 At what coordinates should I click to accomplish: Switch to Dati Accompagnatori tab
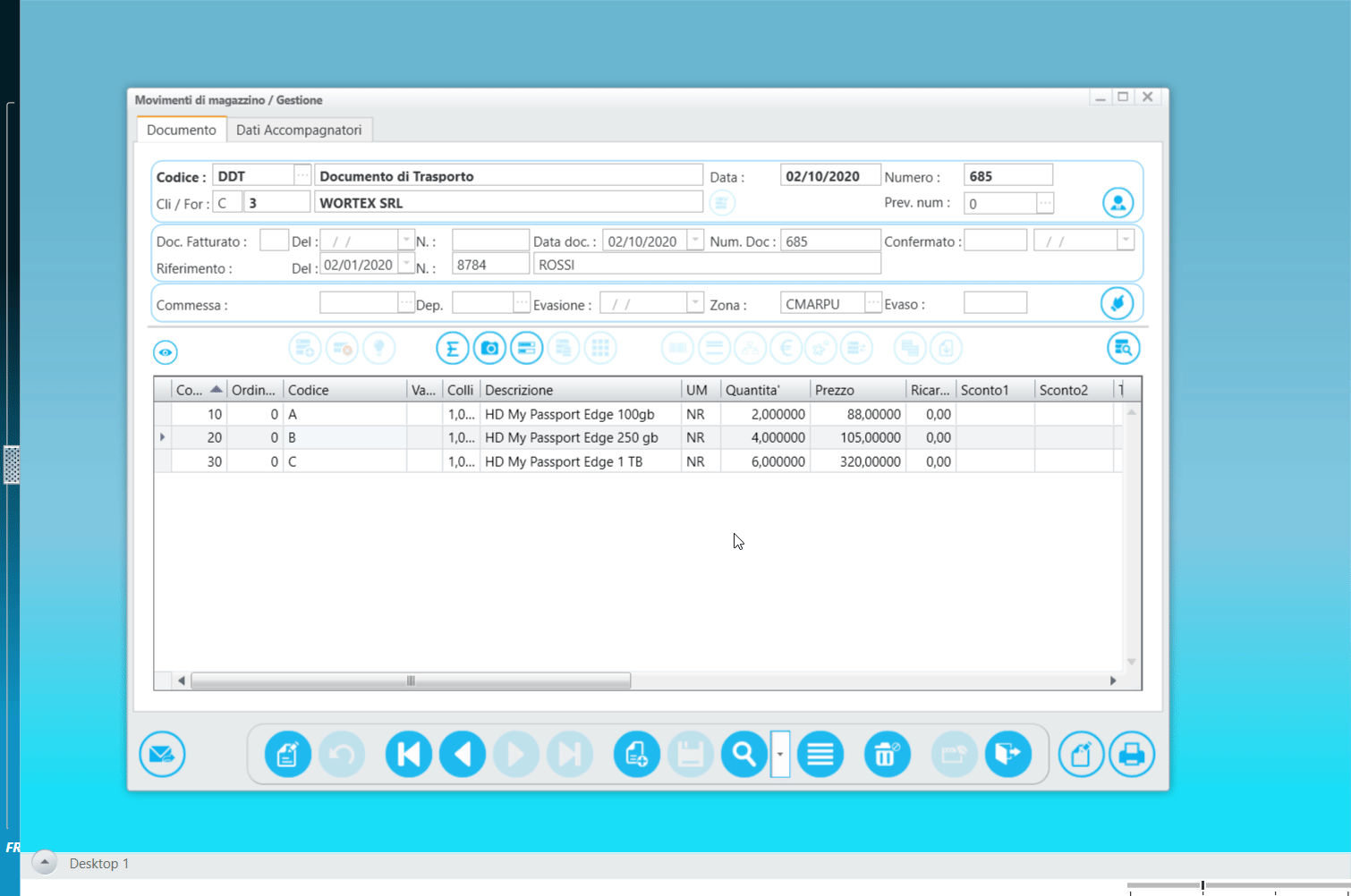tap(299, 131)
